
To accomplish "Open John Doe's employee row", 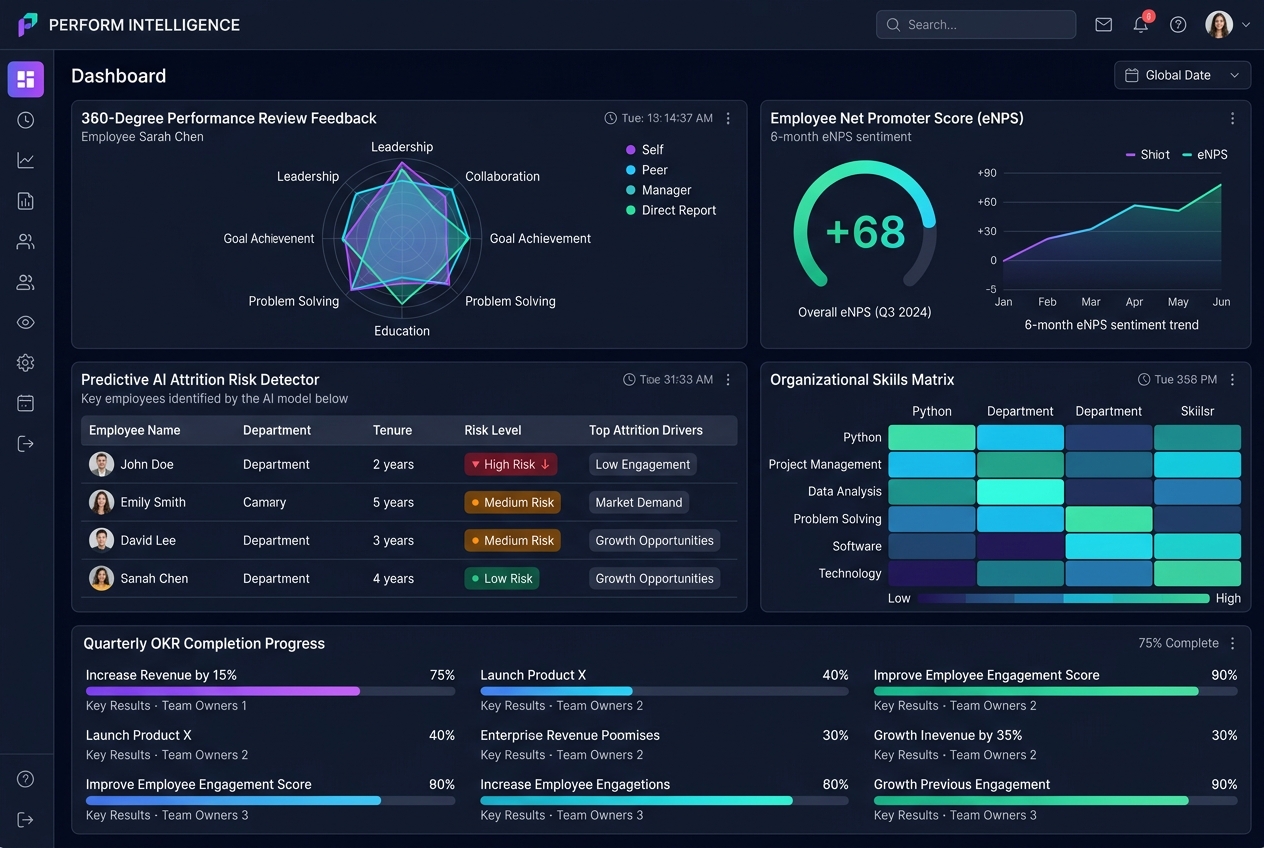I will pos(409,464).
